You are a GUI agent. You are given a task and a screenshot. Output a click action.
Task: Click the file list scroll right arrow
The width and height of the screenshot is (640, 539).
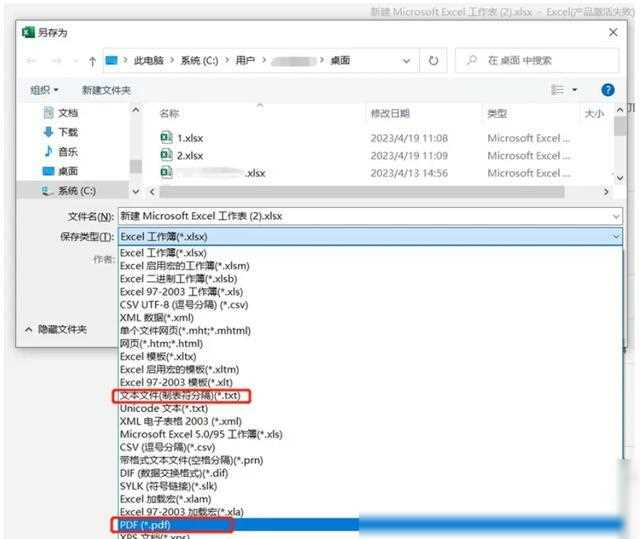click(x=606, y=191)
